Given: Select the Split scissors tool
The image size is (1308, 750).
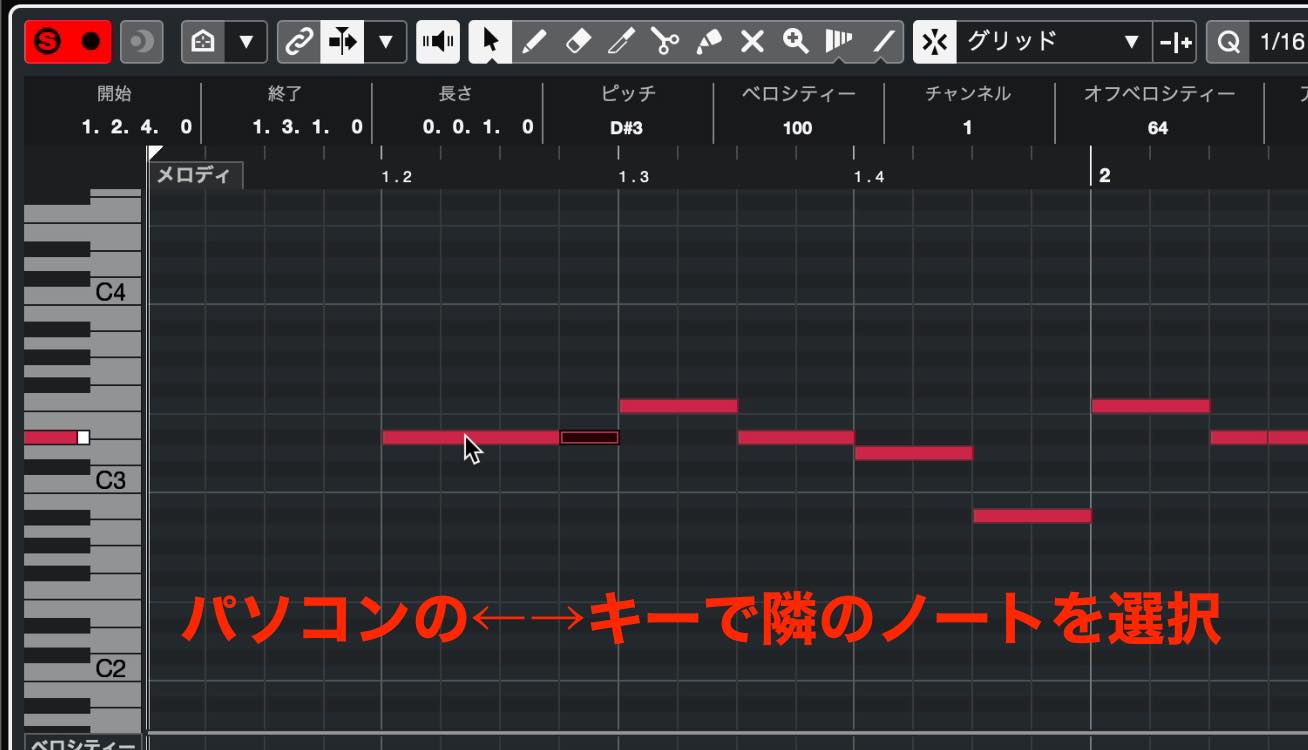Looking at the screenshot, I should coord(665,42).
